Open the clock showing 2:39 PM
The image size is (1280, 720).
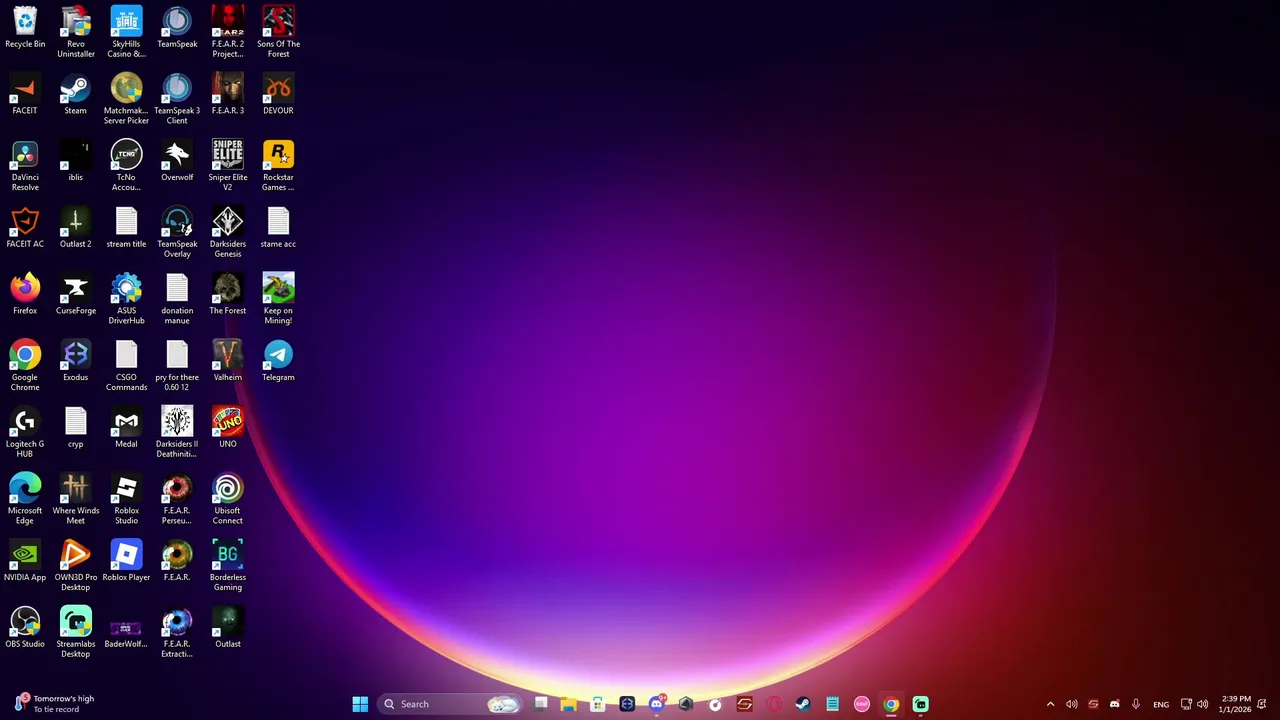click(1235, 704)
